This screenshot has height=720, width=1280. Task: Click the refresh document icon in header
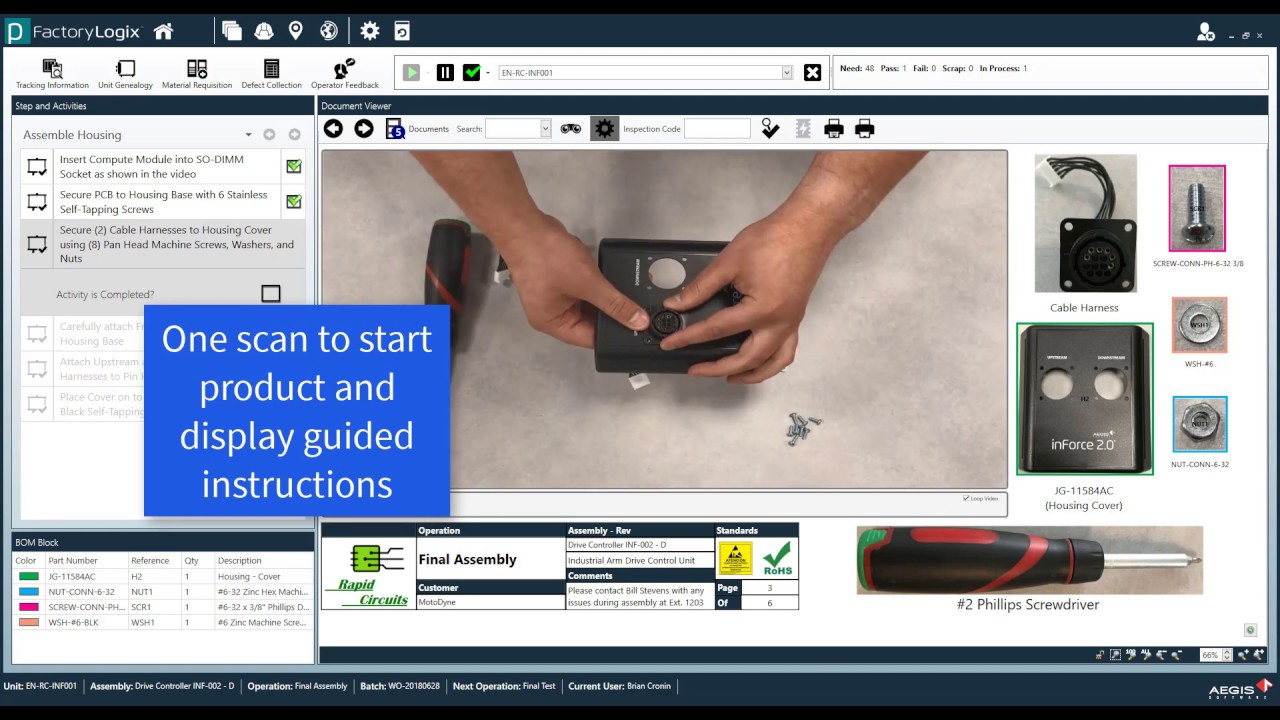coord(402,31)
